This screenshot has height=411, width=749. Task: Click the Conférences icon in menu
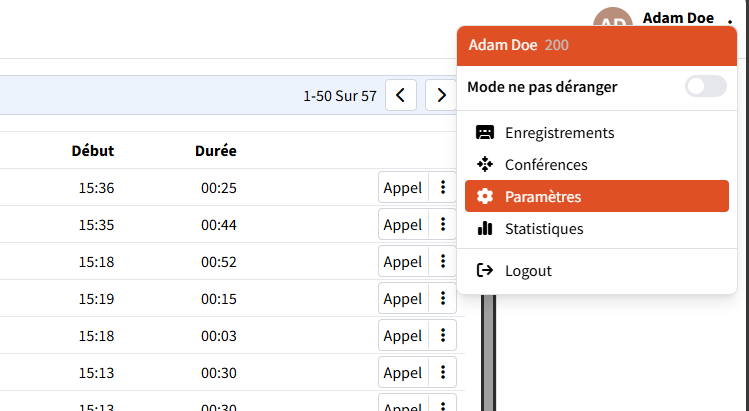(485, 165)
